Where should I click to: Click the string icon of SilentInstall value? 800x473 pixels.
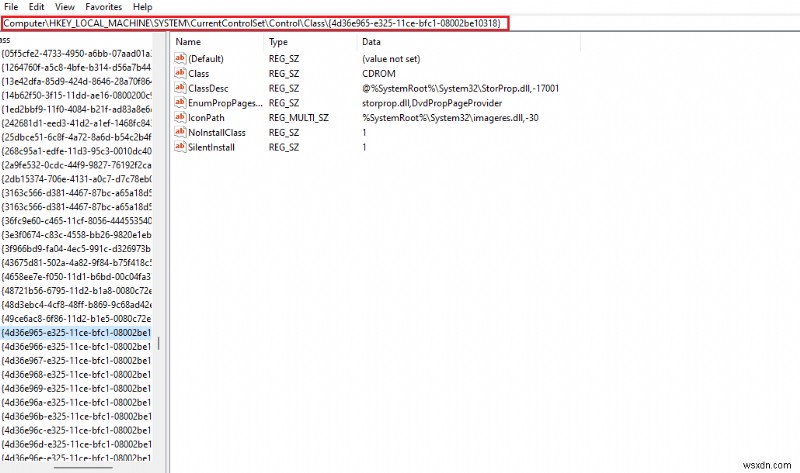[180, 147]
